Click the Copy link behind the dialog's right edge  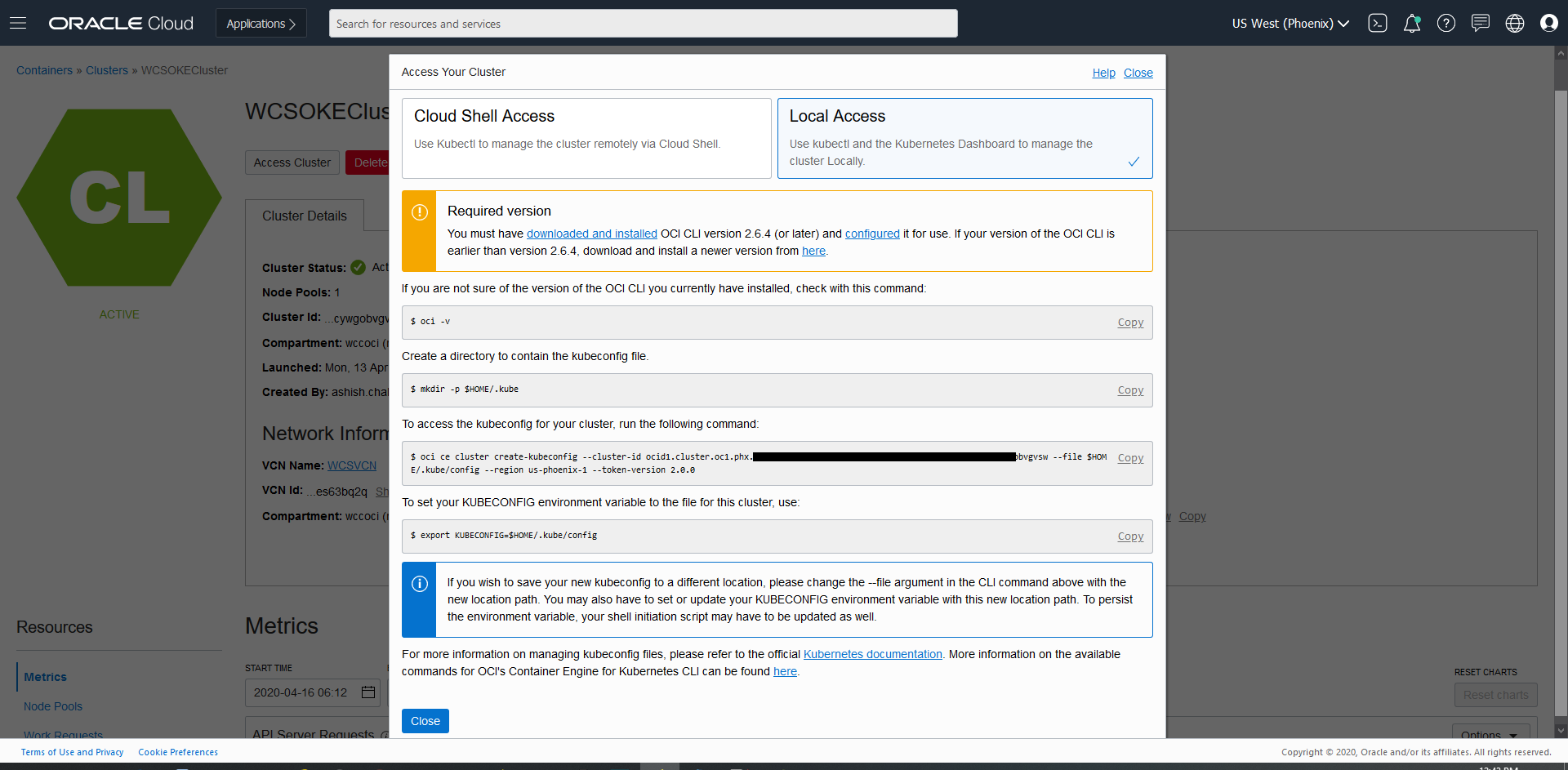pyautogui.click(x=1192, y=516)
